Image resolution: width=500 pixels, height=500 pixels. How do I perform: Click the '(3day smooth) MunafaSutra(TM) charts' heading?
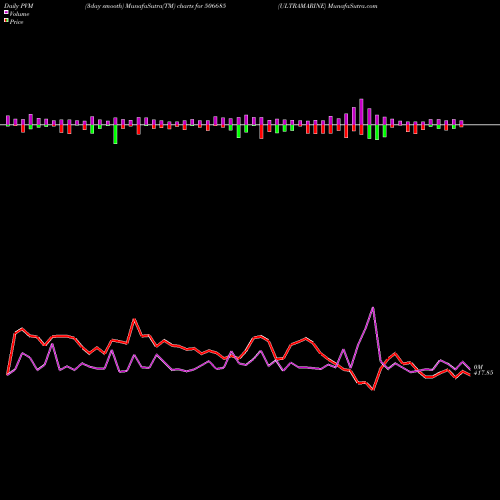(139, 6)
